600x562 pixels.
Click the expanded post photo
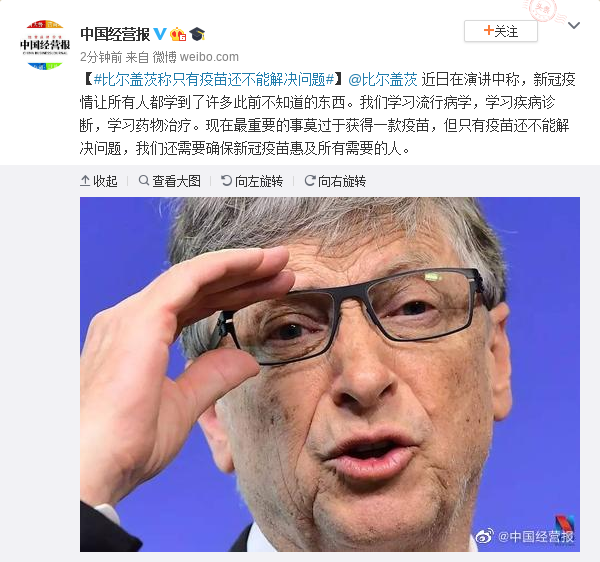(x=330, y=374)
